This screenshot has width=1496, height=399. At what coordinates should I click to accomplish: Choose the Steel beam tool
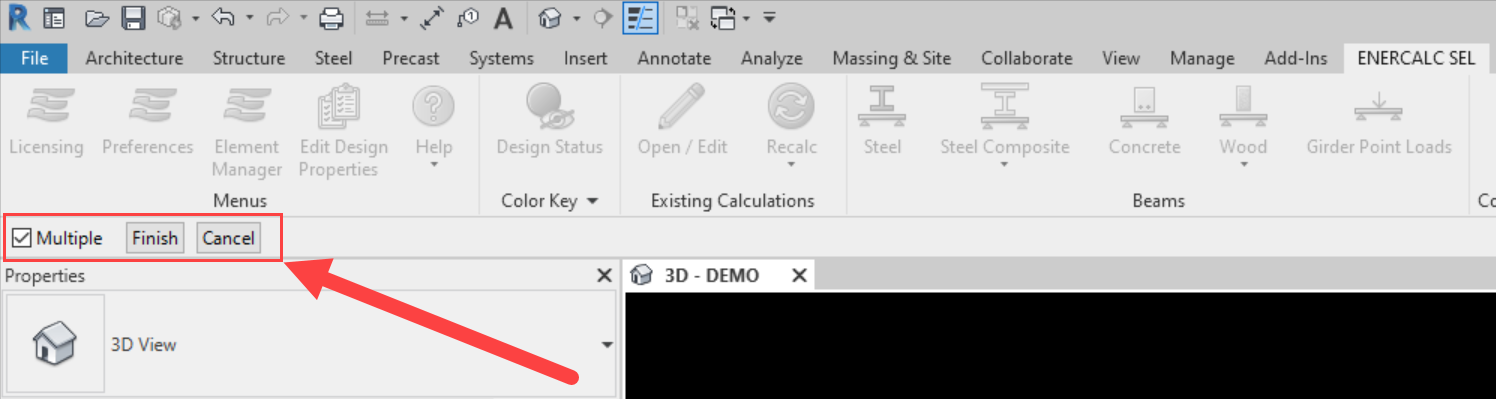click(x=882, y=107)
